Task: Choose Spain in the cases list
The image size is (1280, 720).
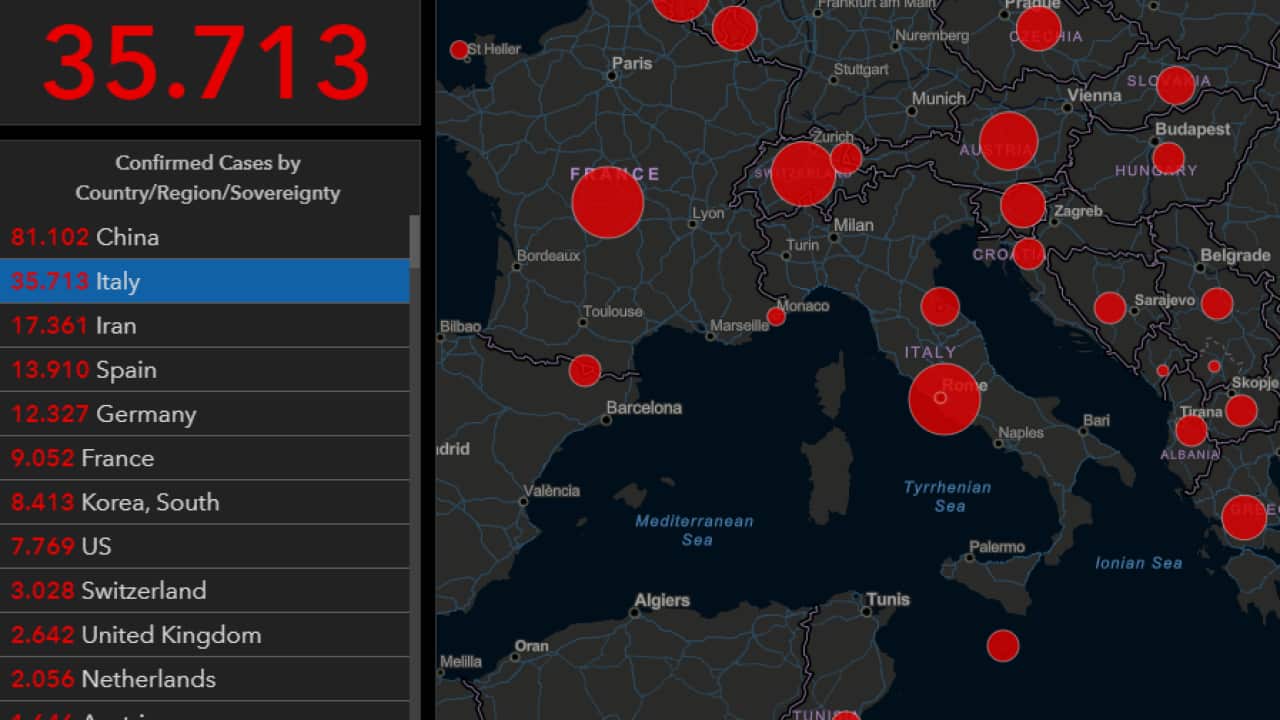Action: pyautogui.click(x=204, y=369)
